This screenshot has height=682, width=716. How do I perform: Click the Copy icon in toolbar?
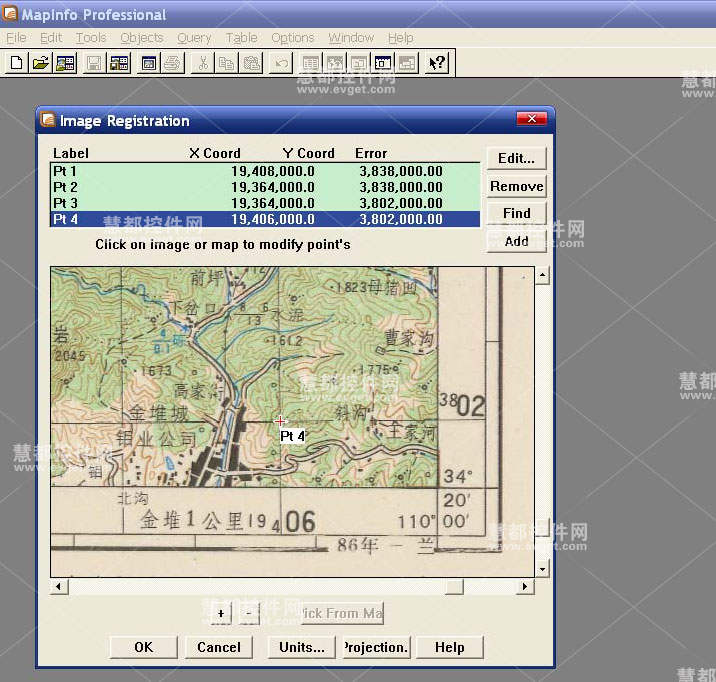[x=226, y=63]
